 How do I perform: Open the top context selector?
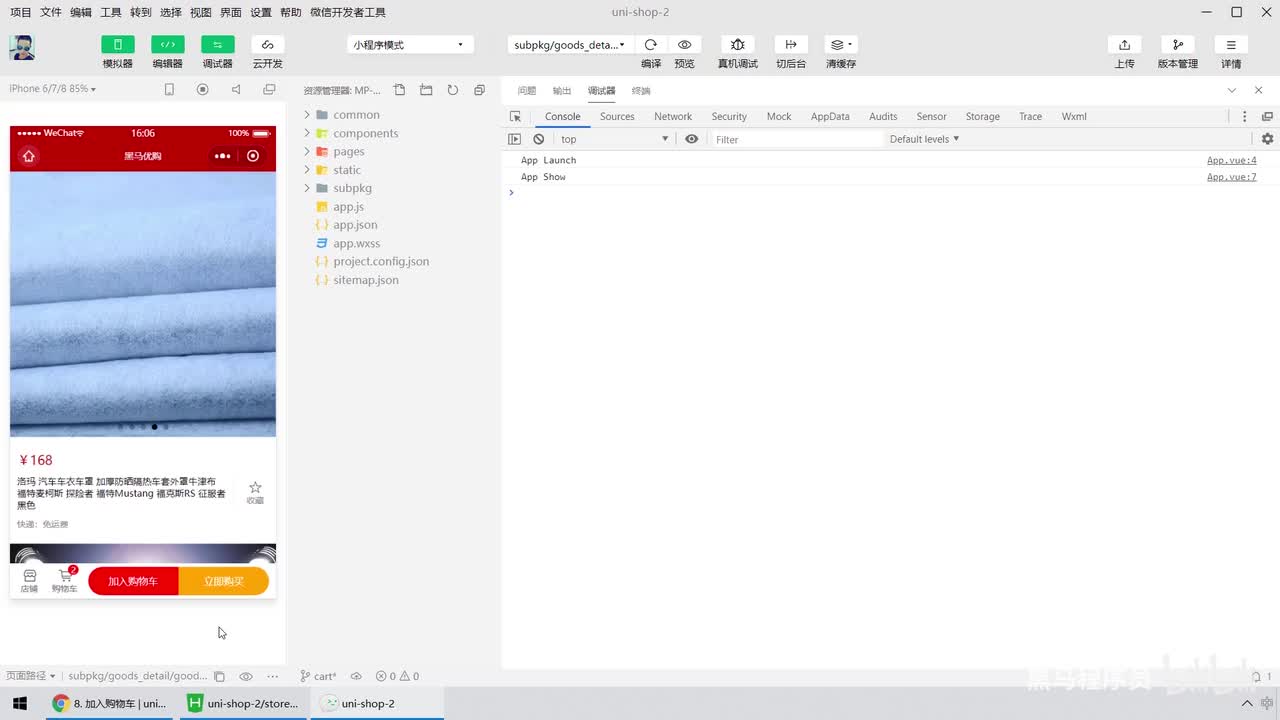click(x=614, y=139)
